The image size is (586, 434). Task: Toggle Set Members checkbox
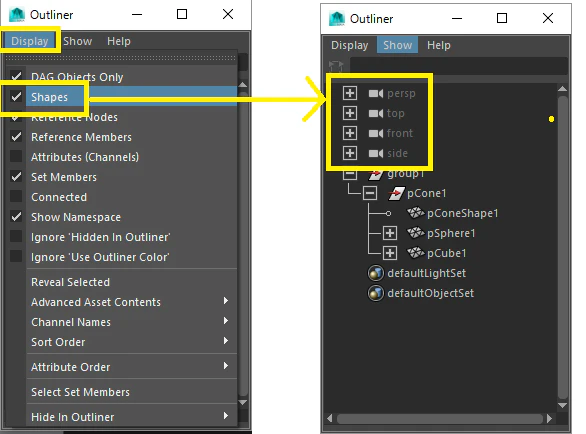click(16, 177)
